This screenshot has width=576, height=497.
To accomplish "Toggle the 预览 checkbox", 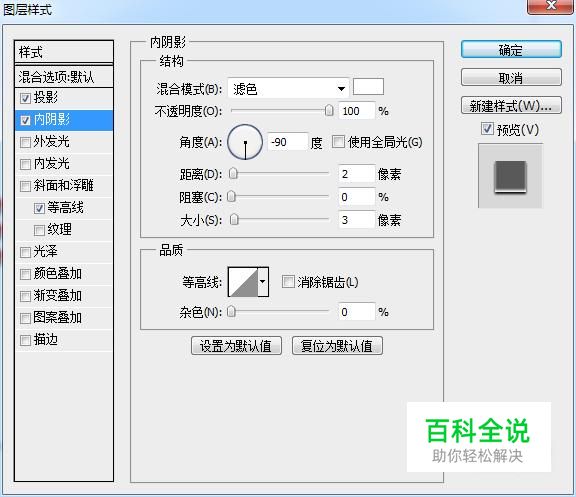I will [x=487, y=129].
